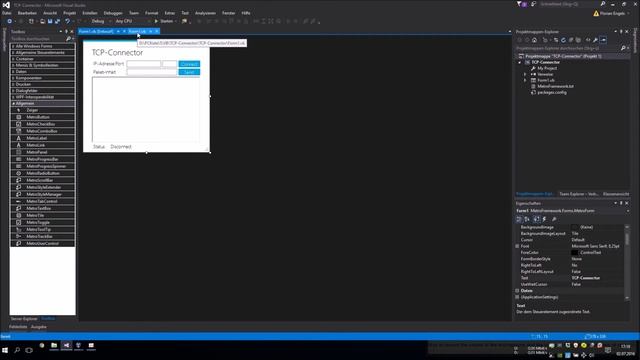Select MetroTabControl in the toolbox
640x360 pixels.
pos(42,201)
